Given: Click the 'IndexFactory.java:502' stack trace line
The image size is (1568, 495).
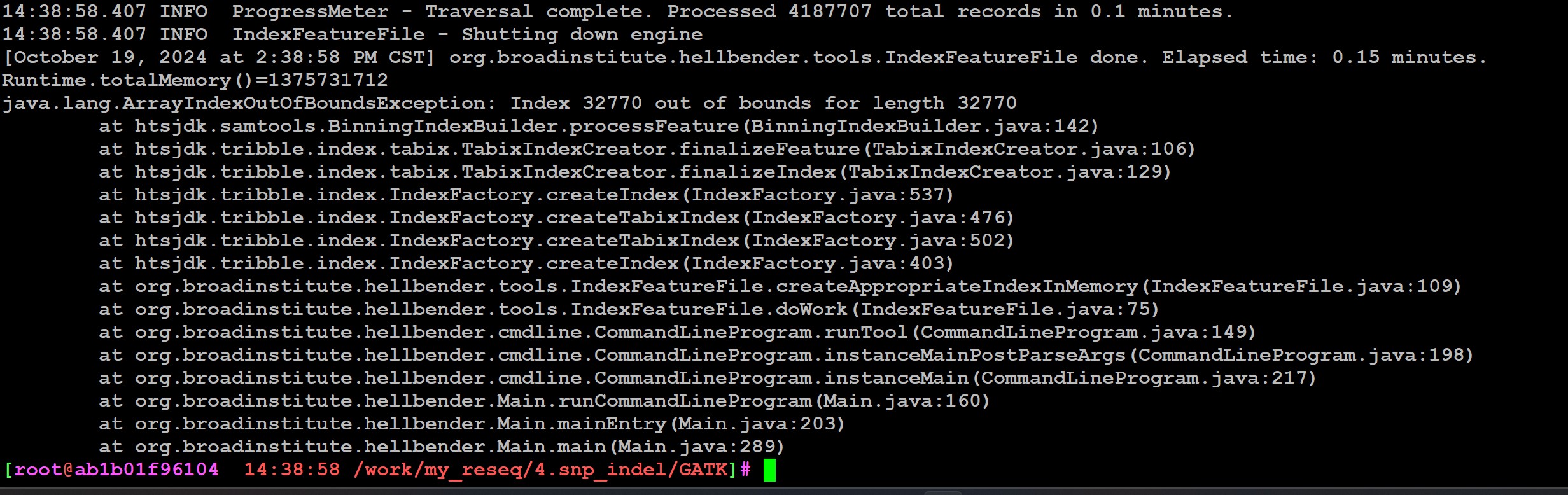Looking at the screenshot, I should [x=556, y=241].
